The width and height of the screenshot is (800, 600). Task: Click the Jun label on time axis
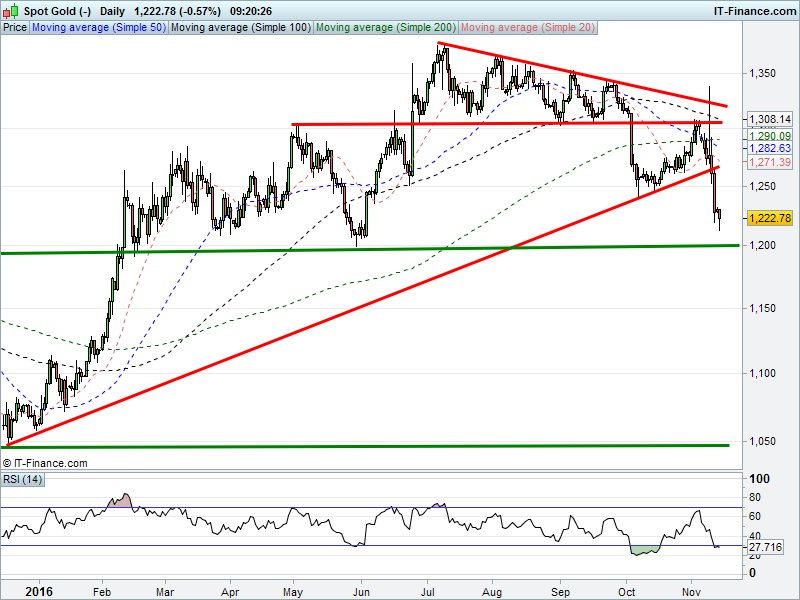tap(361, 592)
